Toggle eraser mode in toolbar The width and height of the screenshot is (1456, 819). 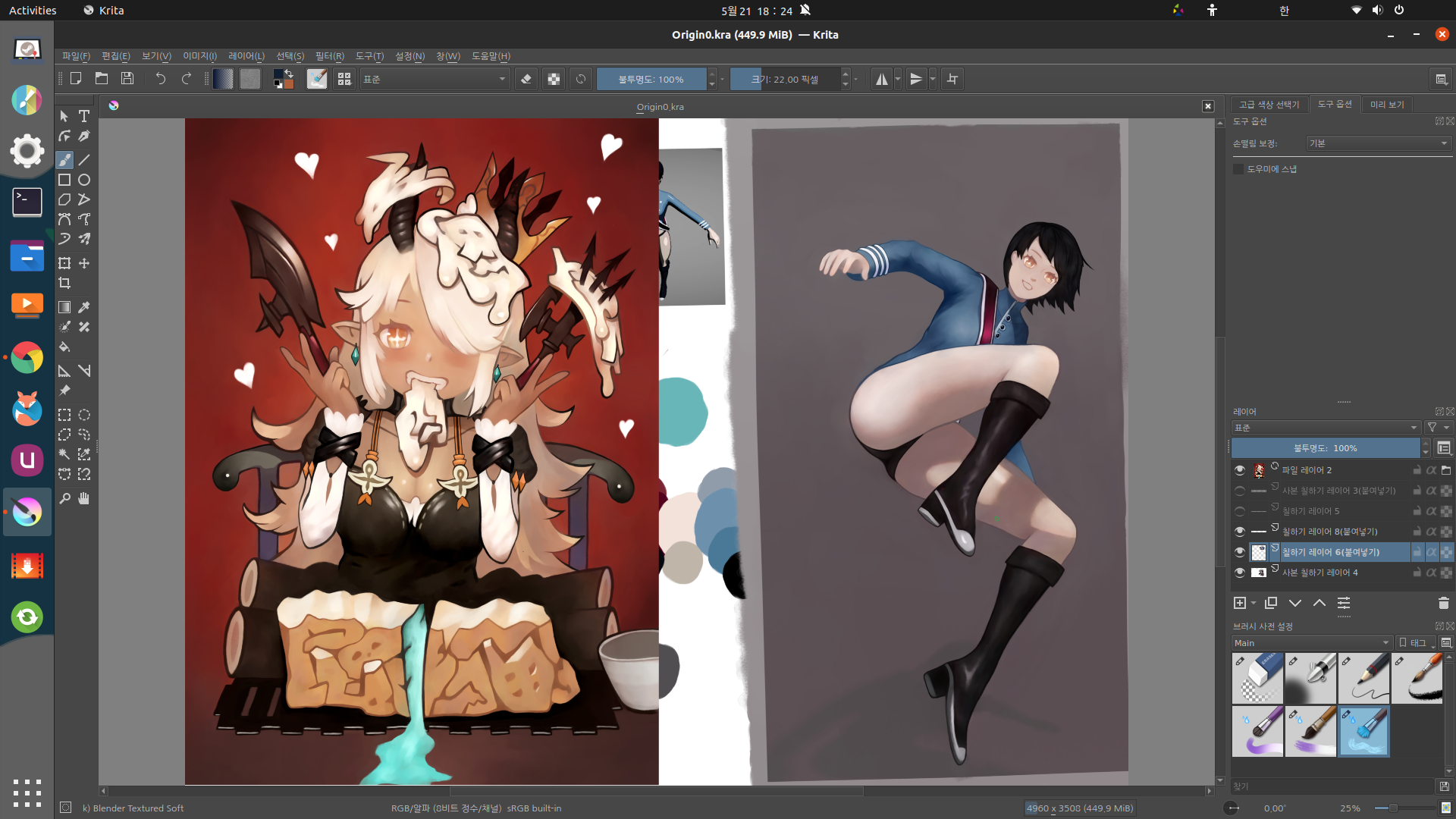[526, 79]
